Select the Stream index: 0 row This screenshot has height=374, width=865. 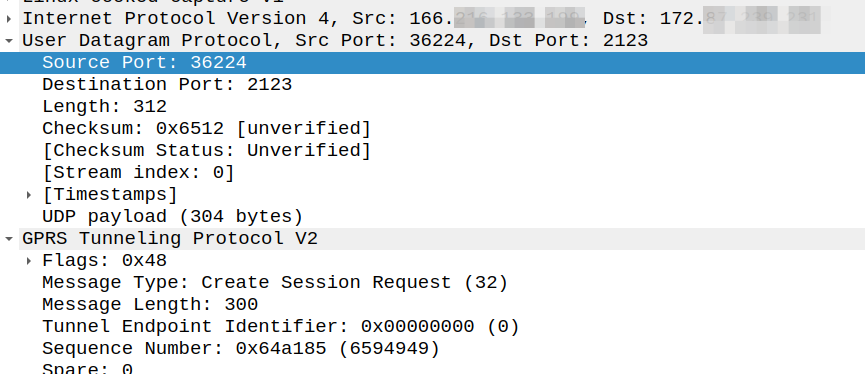coord(432,173)
